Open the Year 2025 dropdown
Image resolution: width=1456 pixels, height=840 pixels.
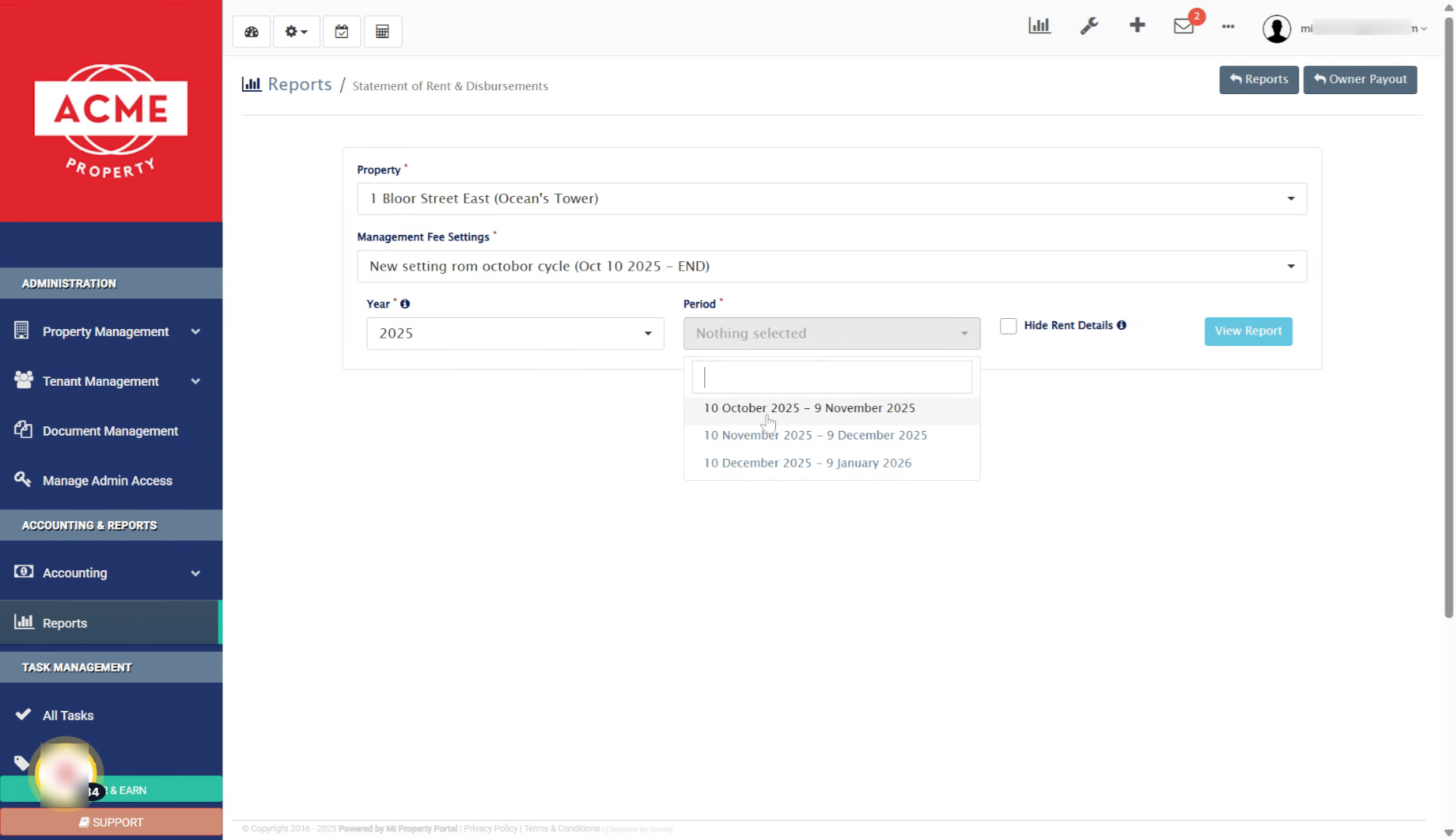[x=514, y=334]
